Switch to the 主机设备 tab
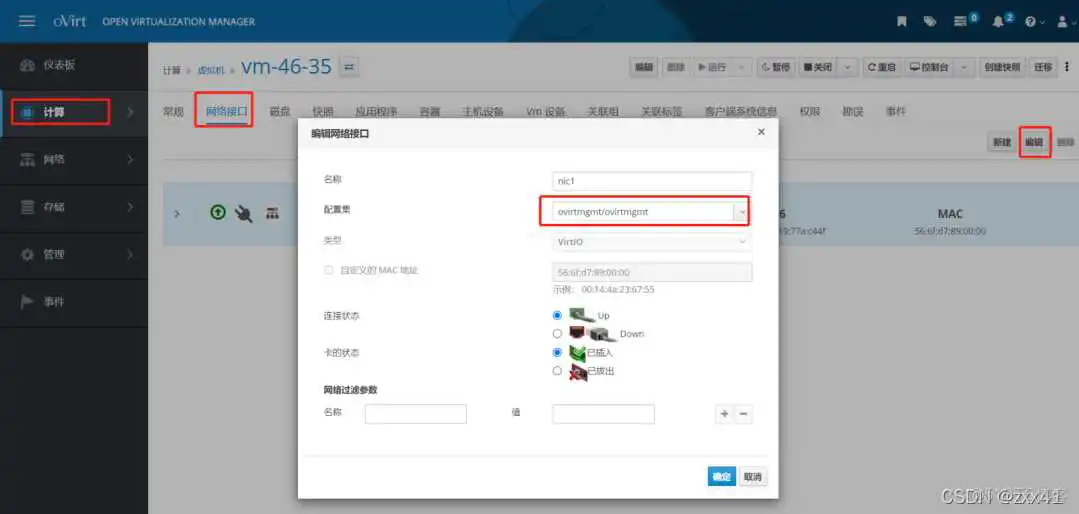This screenshot has width=1079, height=514. (483, 111)
